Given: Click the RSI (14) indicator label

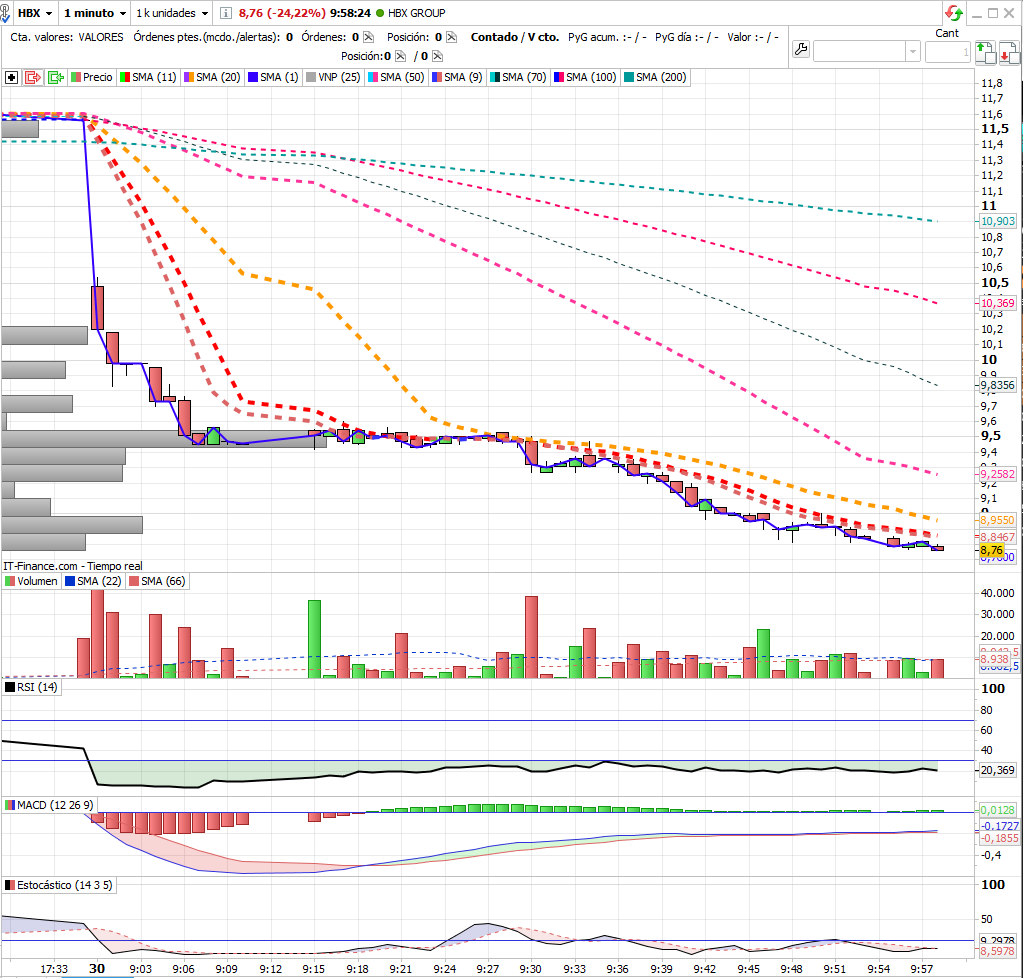Looking at the screenshot, I should 31,687.
